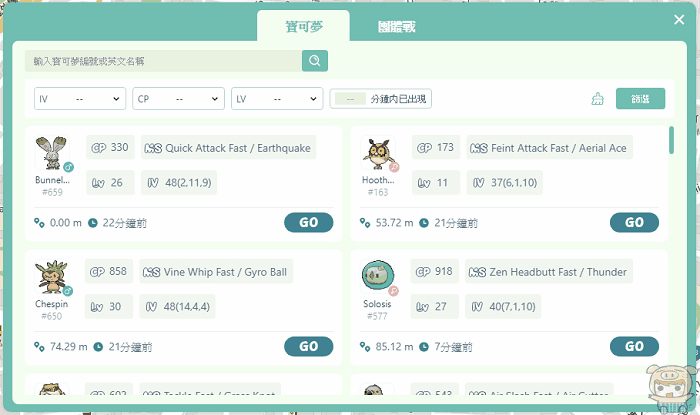Viewport: 700px width, 415px height.
Task: Click the CP icon beside 173
Action: (424, 148)
